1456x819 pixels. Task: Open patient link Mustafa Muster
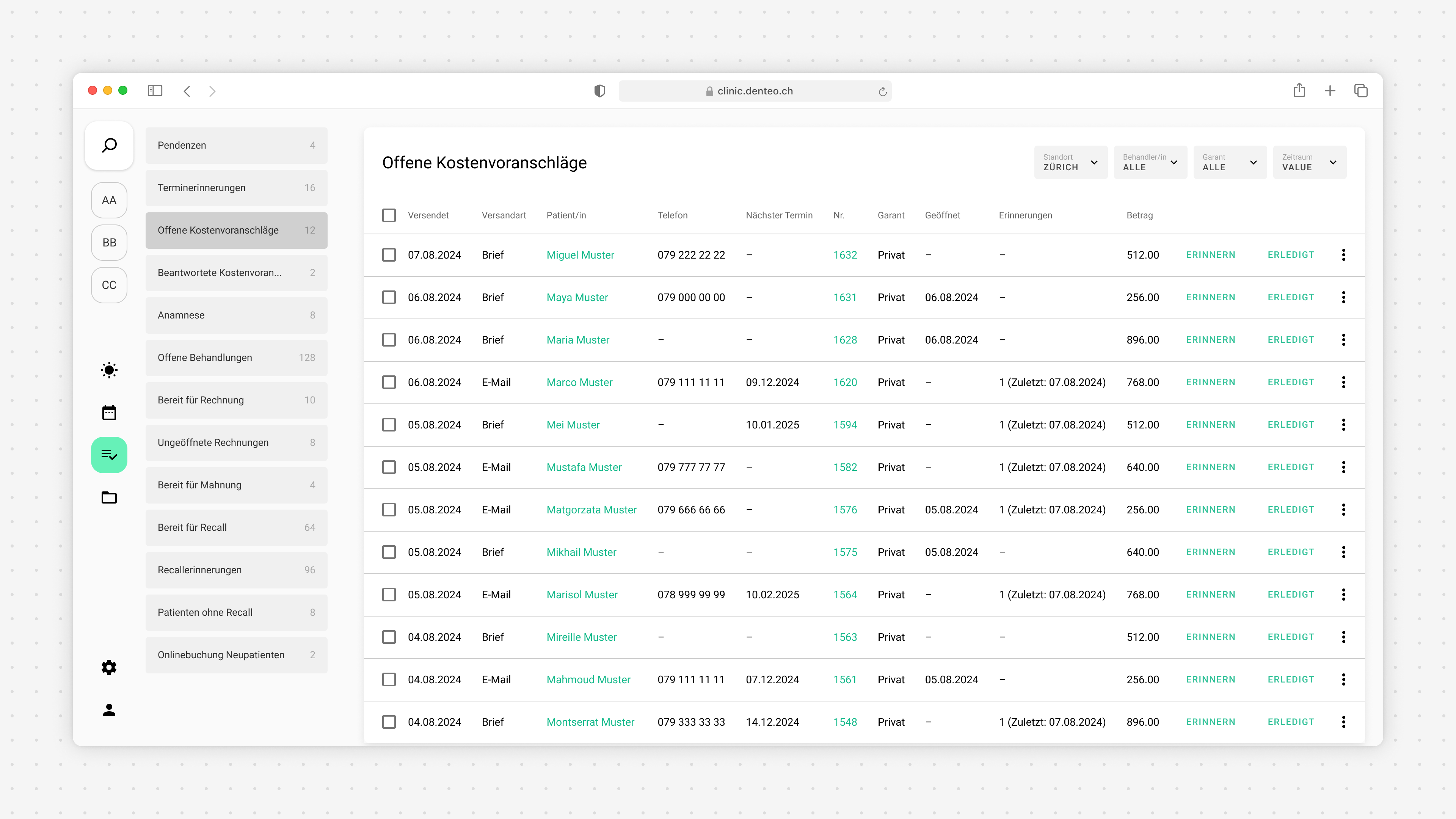pos(584,468)
